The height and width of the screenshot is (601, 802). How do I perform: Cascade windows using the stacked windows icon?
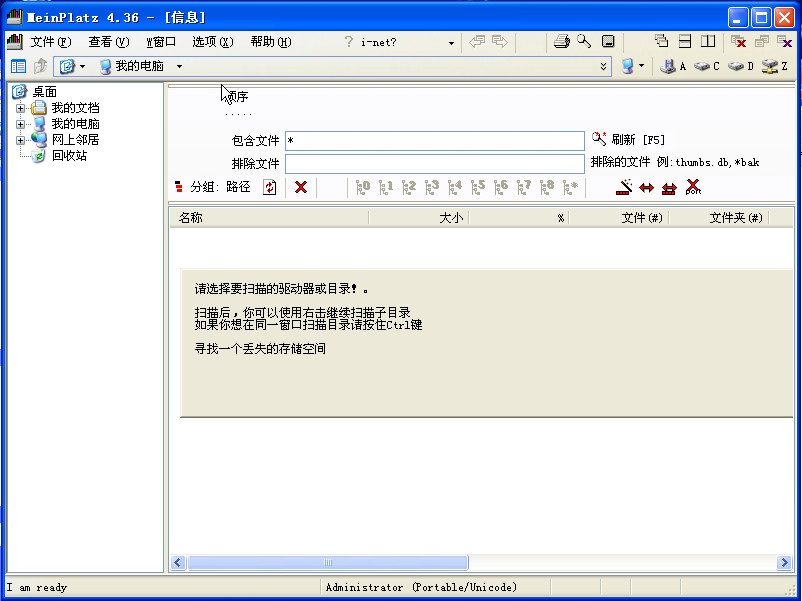pyautogui.click(x=661, y=41)
